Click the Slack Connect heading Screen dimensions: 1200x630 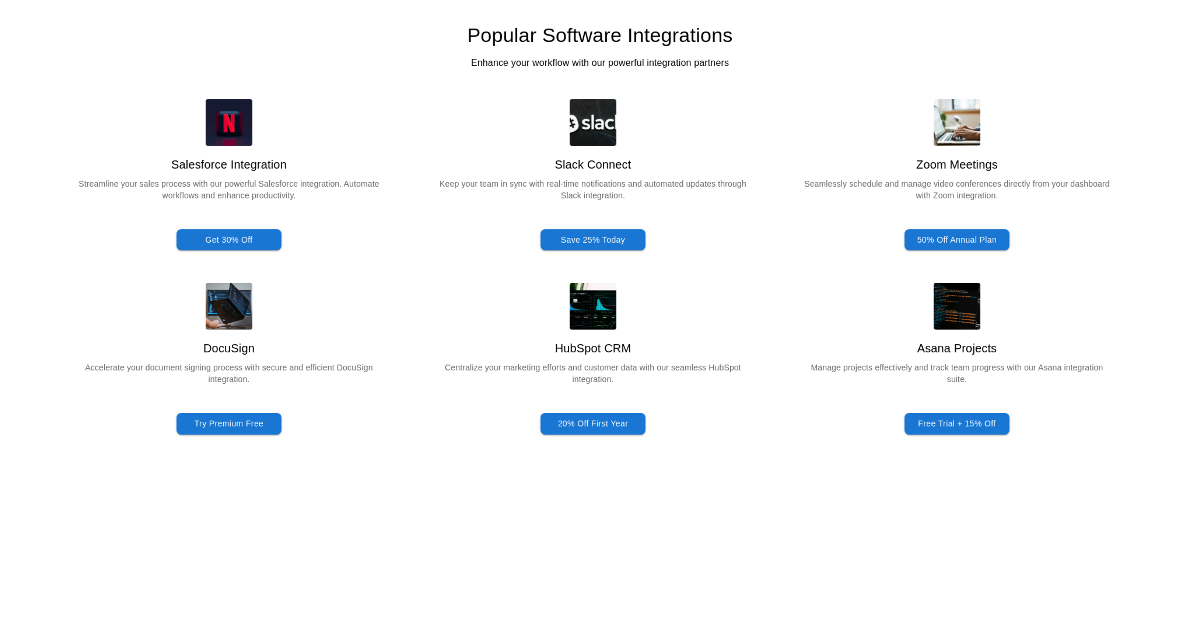coord(593,165)
